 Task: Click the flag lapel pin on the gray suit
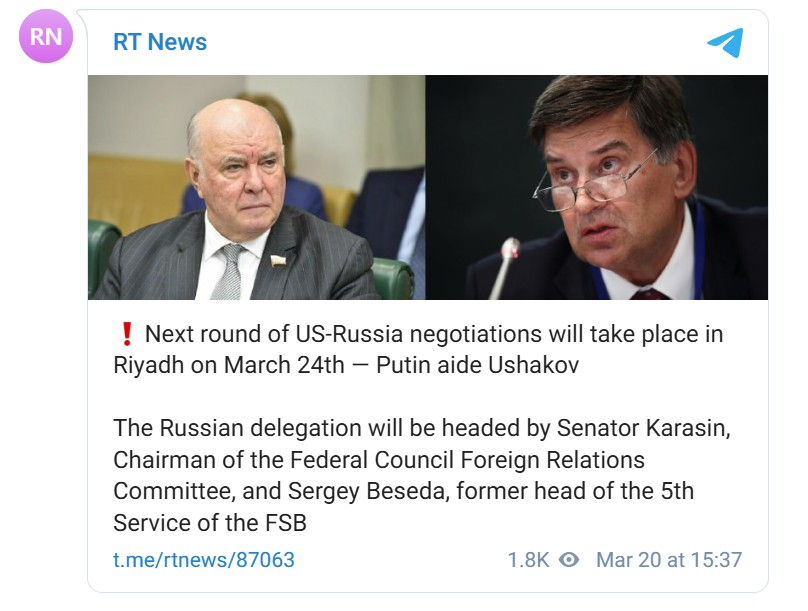coord(278,261)
